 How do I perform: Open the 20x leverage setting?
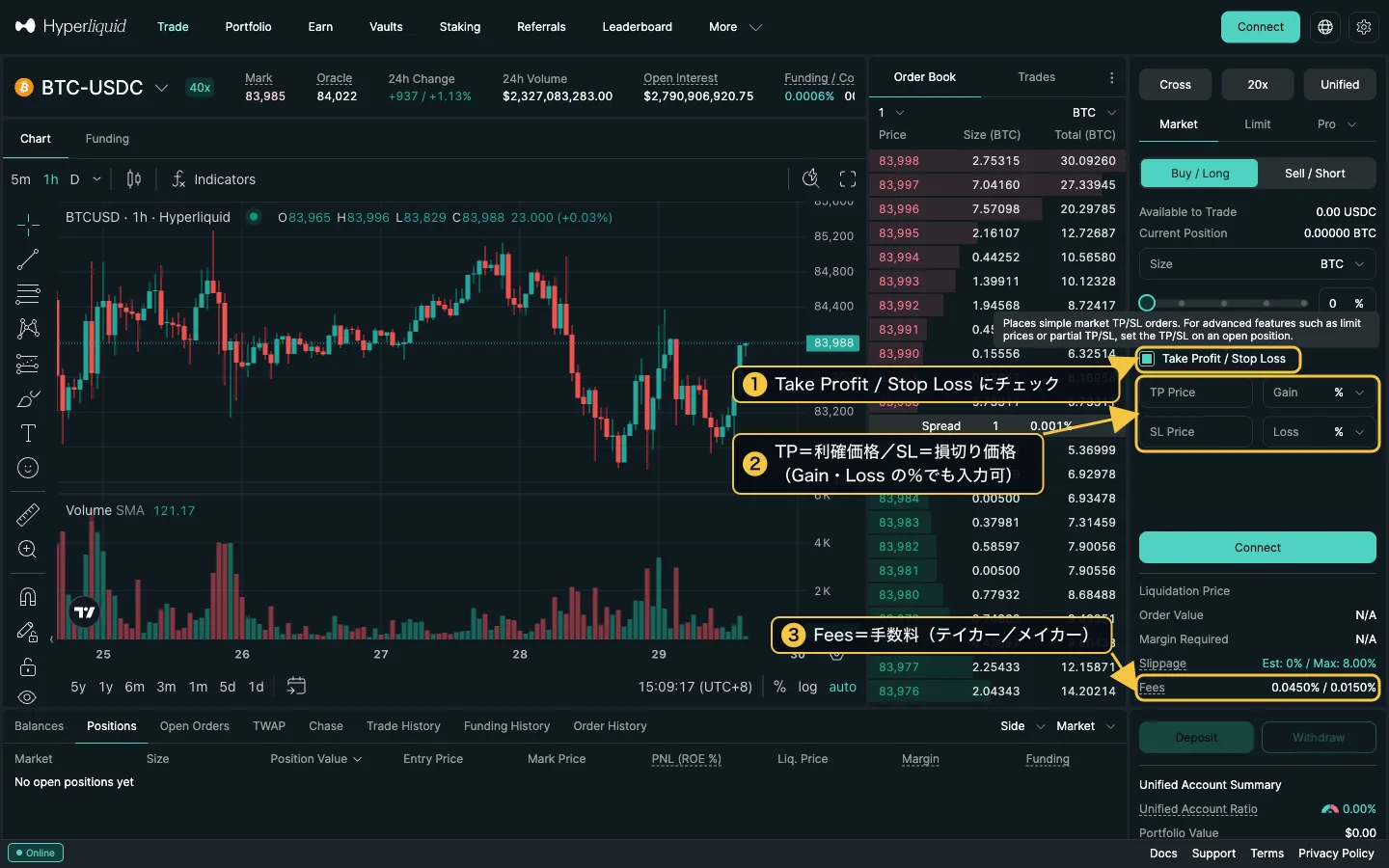pyautogui.click(x=1258, y=85)
